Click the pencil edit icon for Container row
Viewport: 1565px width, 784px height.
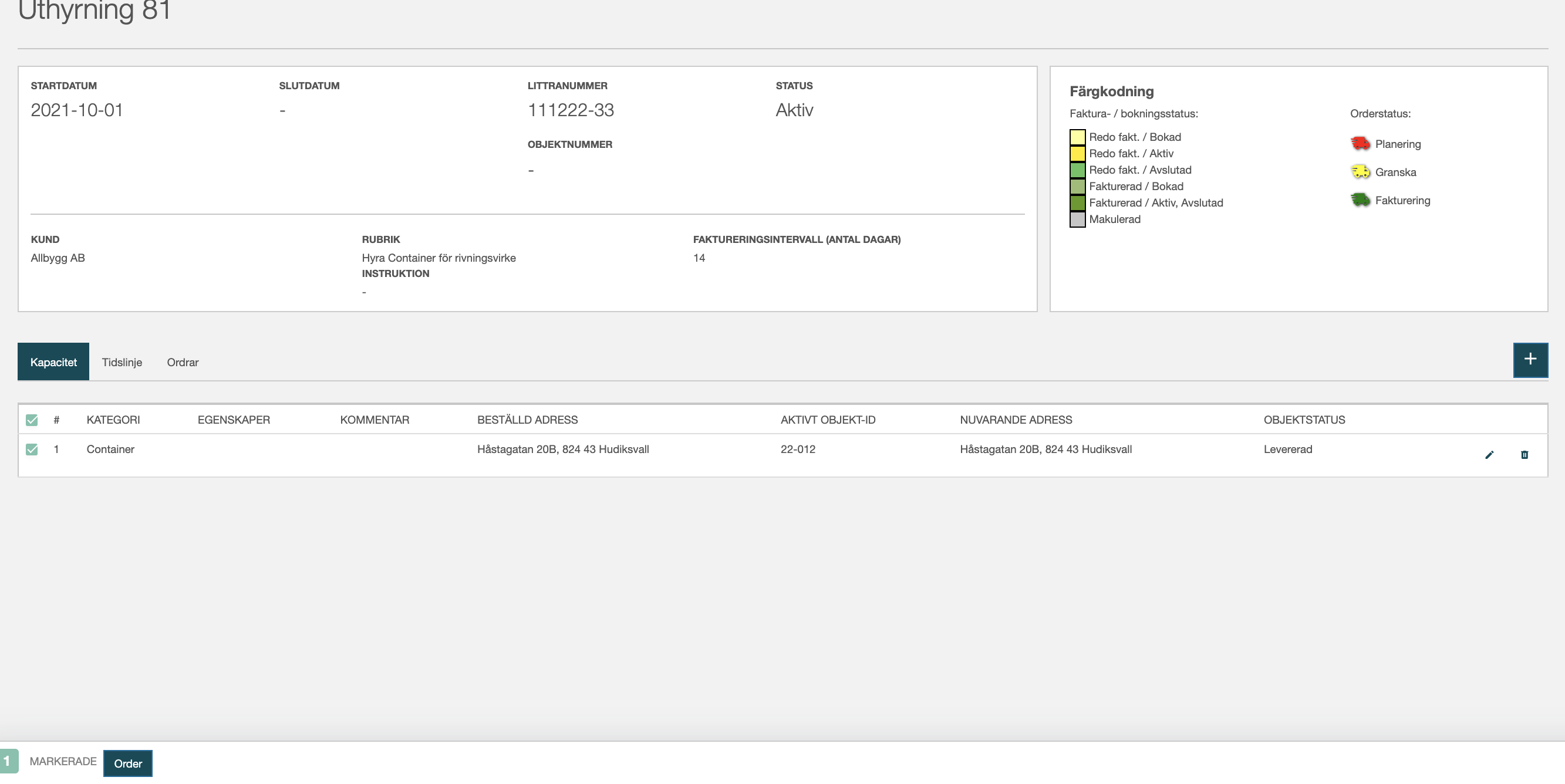tap(1489, 455)
